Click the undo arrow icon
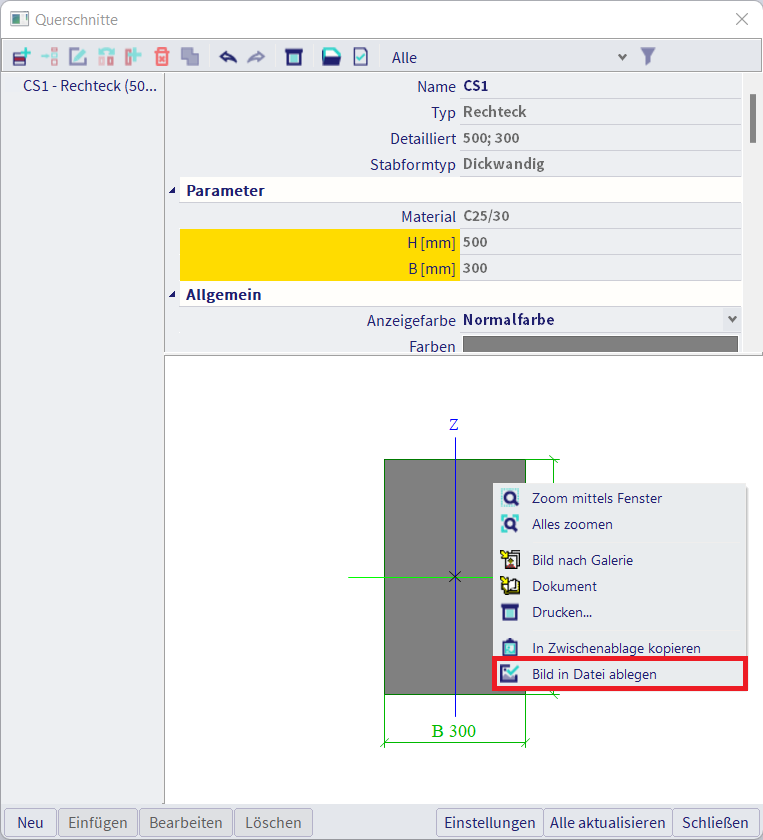The image size is (763, 840). (x=228, y=57)
